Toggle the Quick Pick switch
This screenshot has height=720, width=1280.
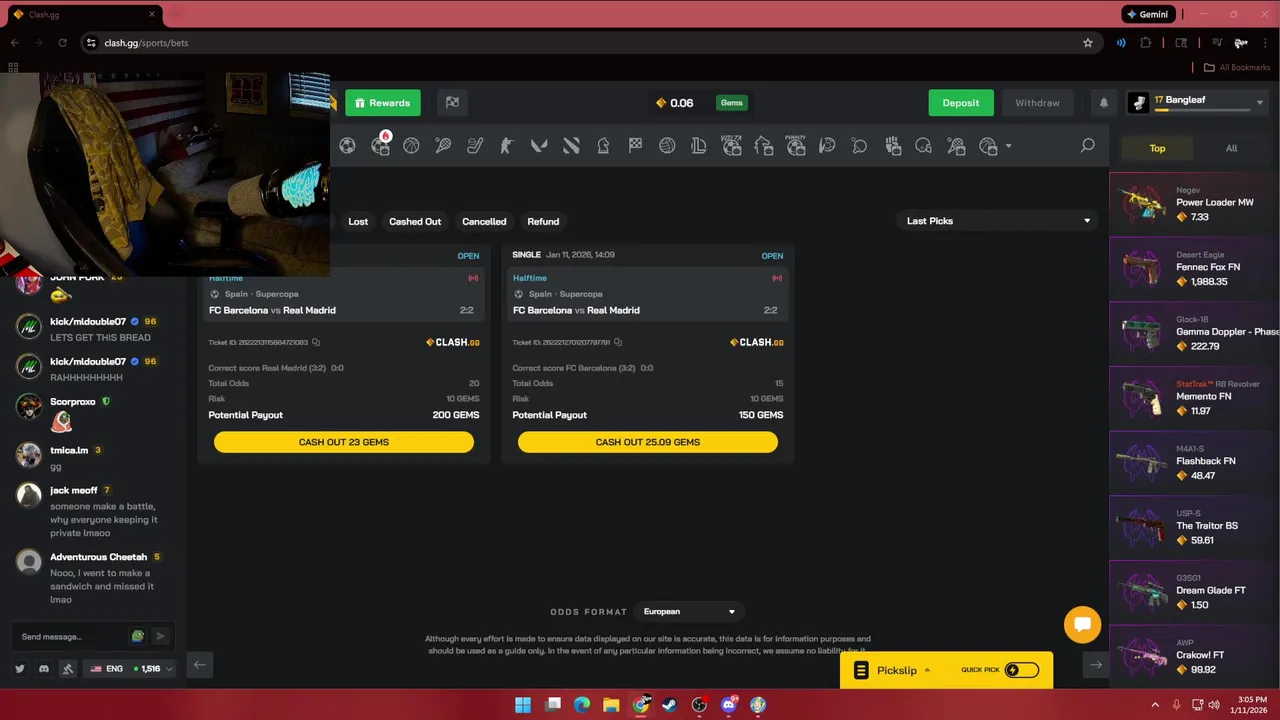(x=1021, y=670)
